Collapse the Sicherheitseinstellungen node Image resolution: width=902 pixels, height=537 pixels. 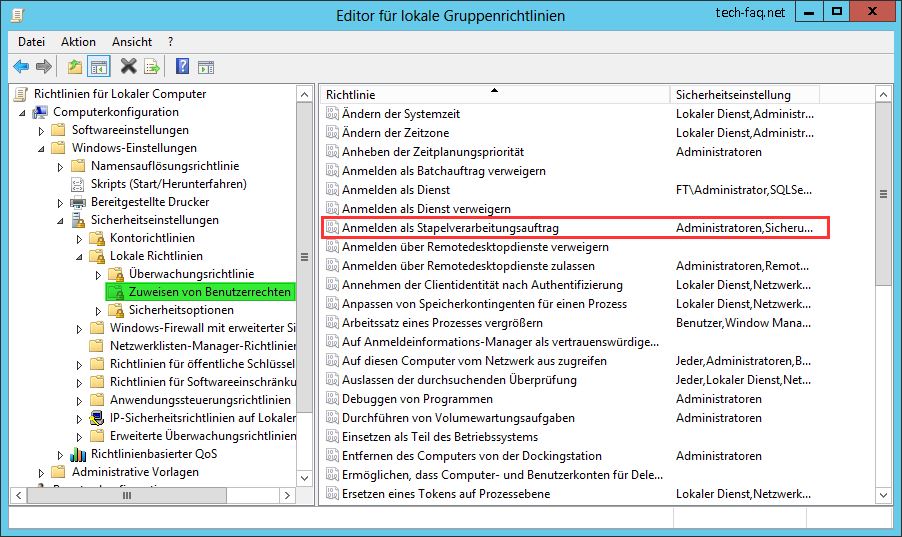click(60, 220)
